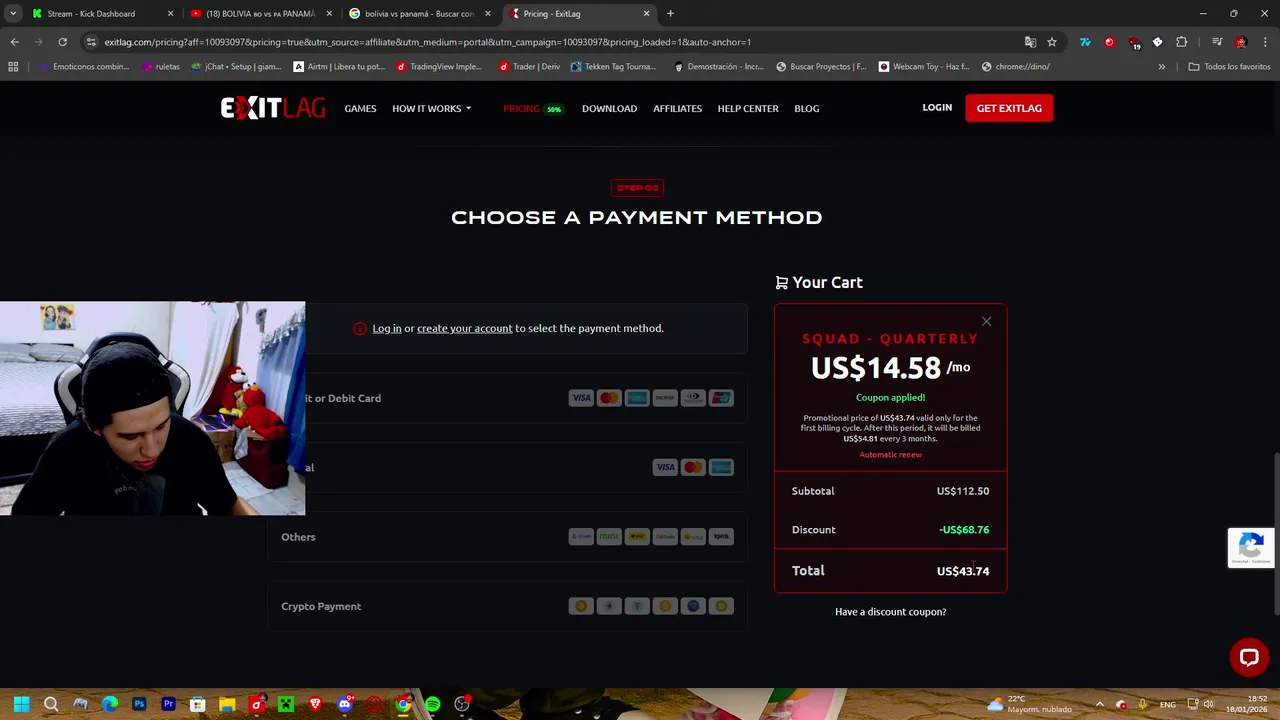Viewport: 1280px width, 720px height.
Task: Show hidden system tray icons
Action: (x=1099, y=704)
